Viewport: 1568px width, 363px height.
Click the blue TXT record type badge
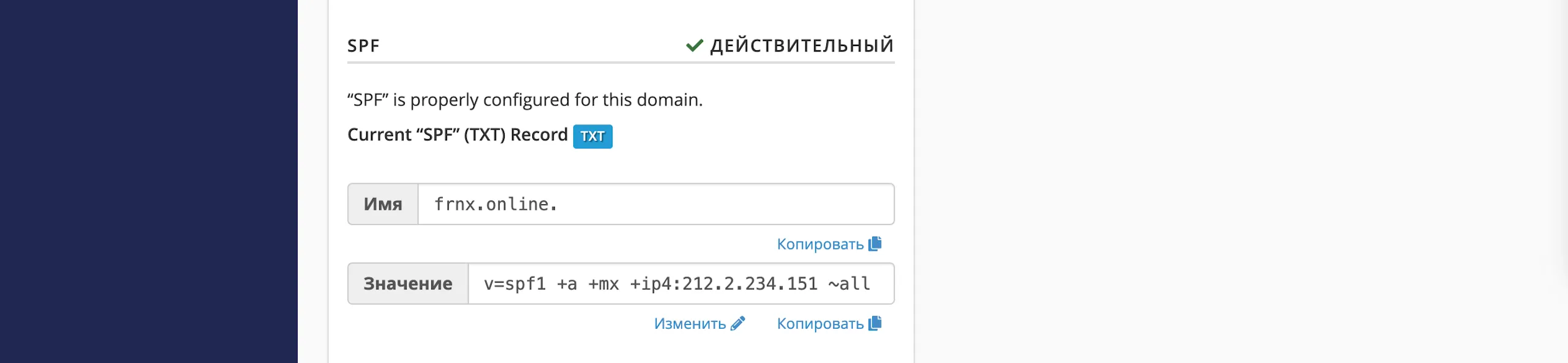[592, 136]
